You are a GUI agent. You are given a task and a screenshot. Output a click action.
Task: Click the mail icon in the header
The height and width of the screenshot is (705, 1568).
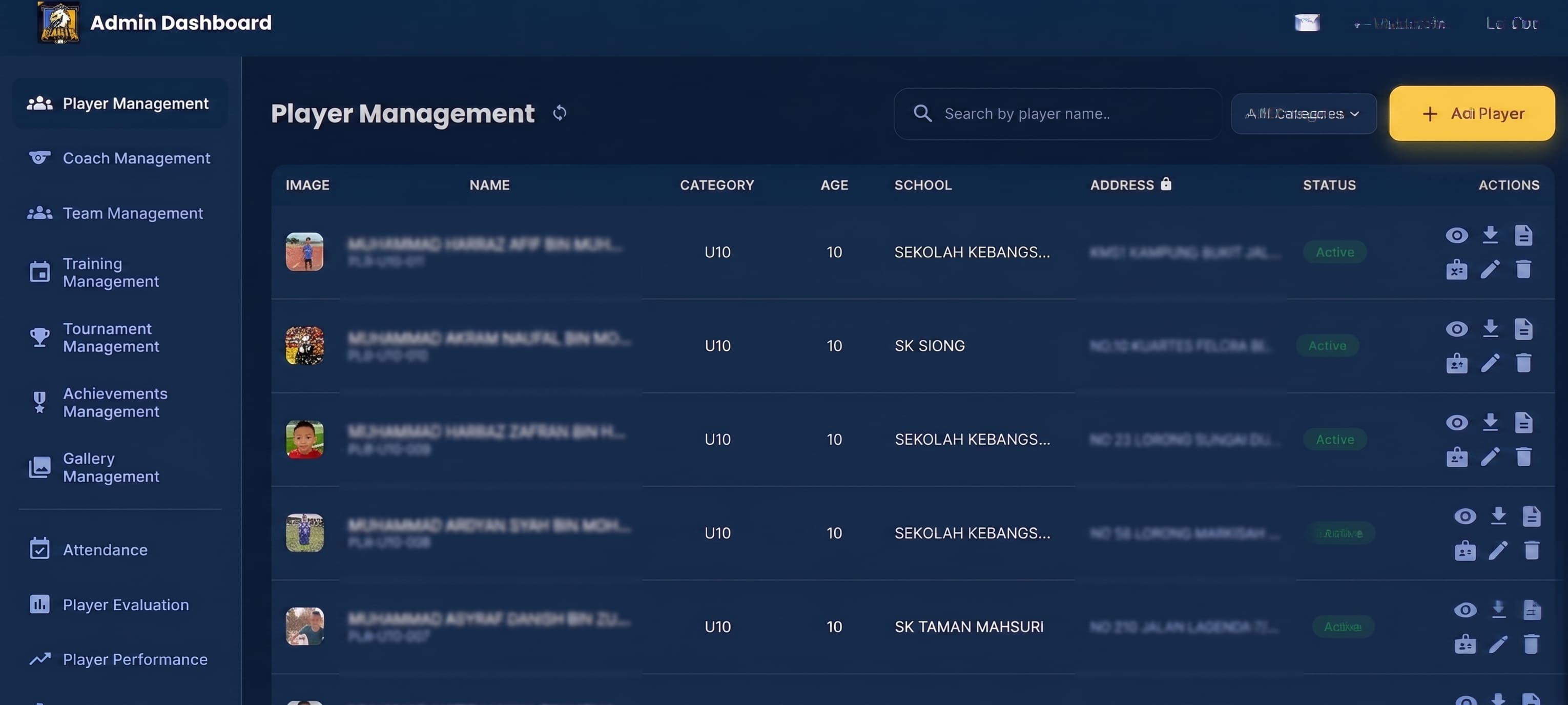coord(1307,23)
